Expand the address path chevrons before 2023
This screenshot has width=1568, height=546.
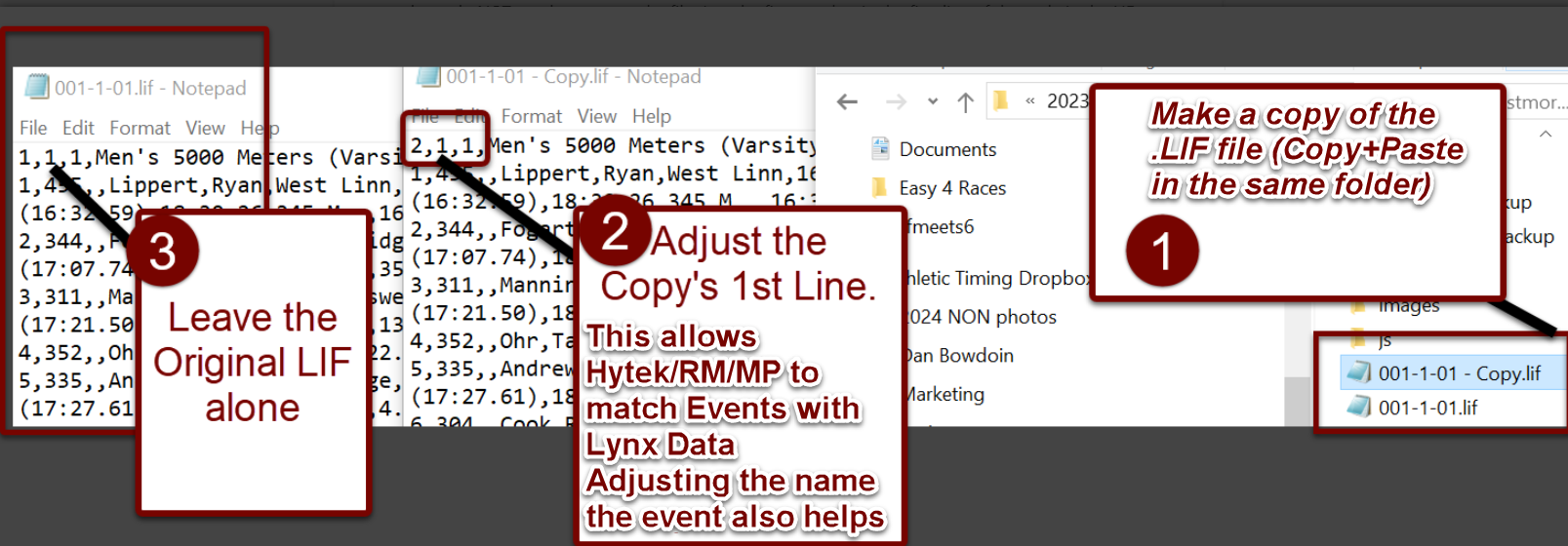[1030, 101]
